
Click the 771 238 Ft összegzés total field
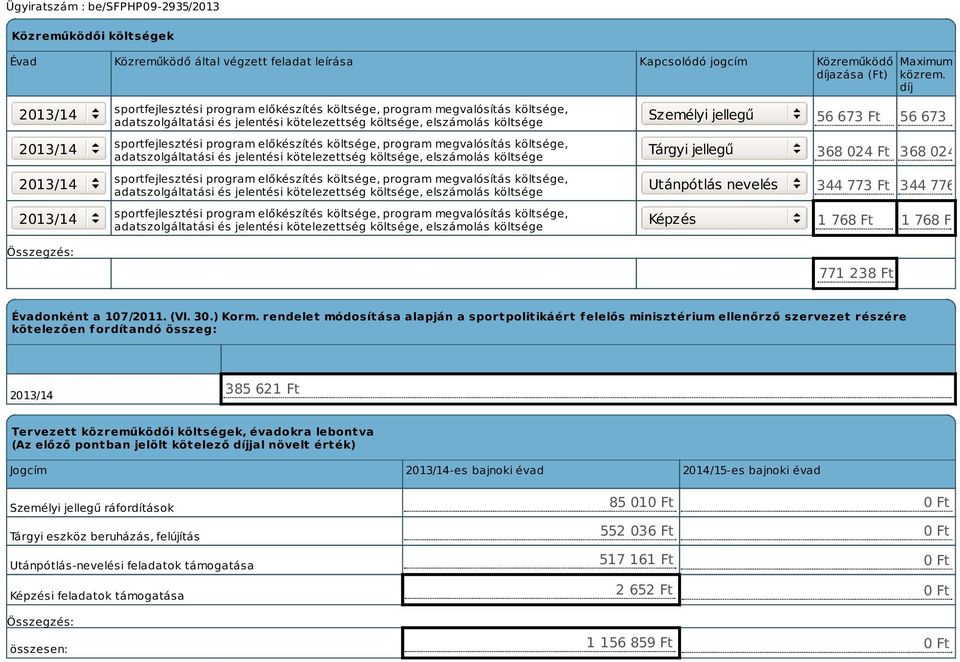(855, 273)
